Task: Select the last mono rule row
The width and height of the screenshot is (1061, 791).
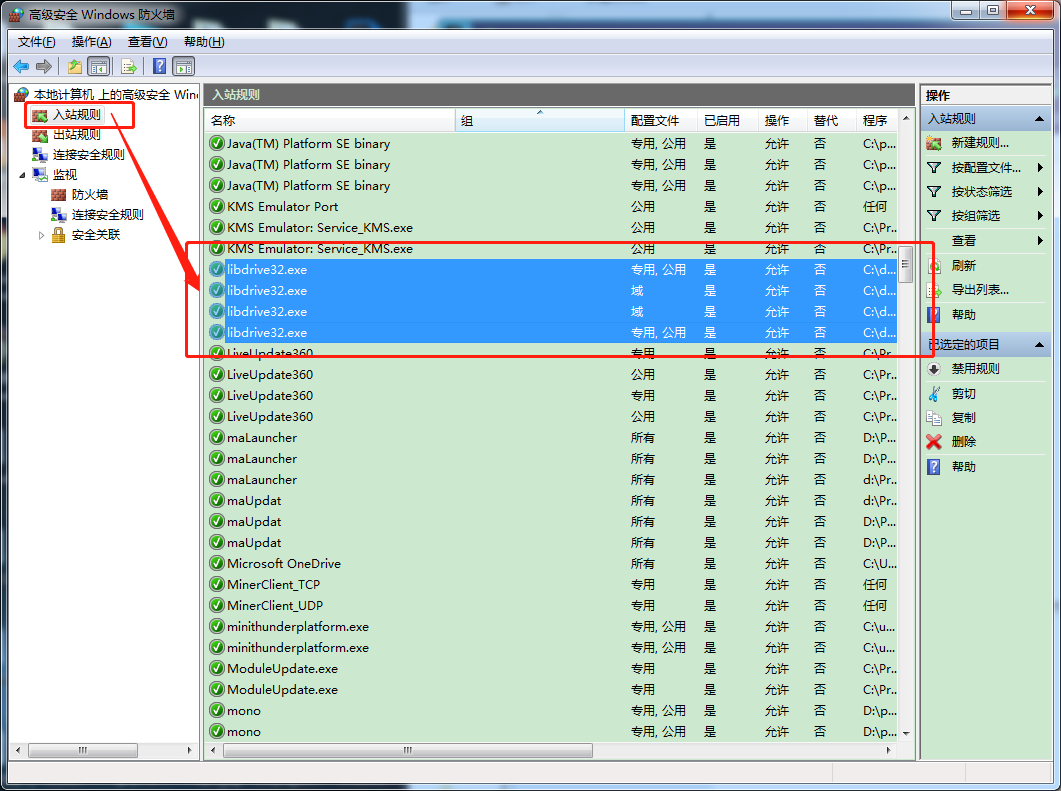Action: click(552, 731)
